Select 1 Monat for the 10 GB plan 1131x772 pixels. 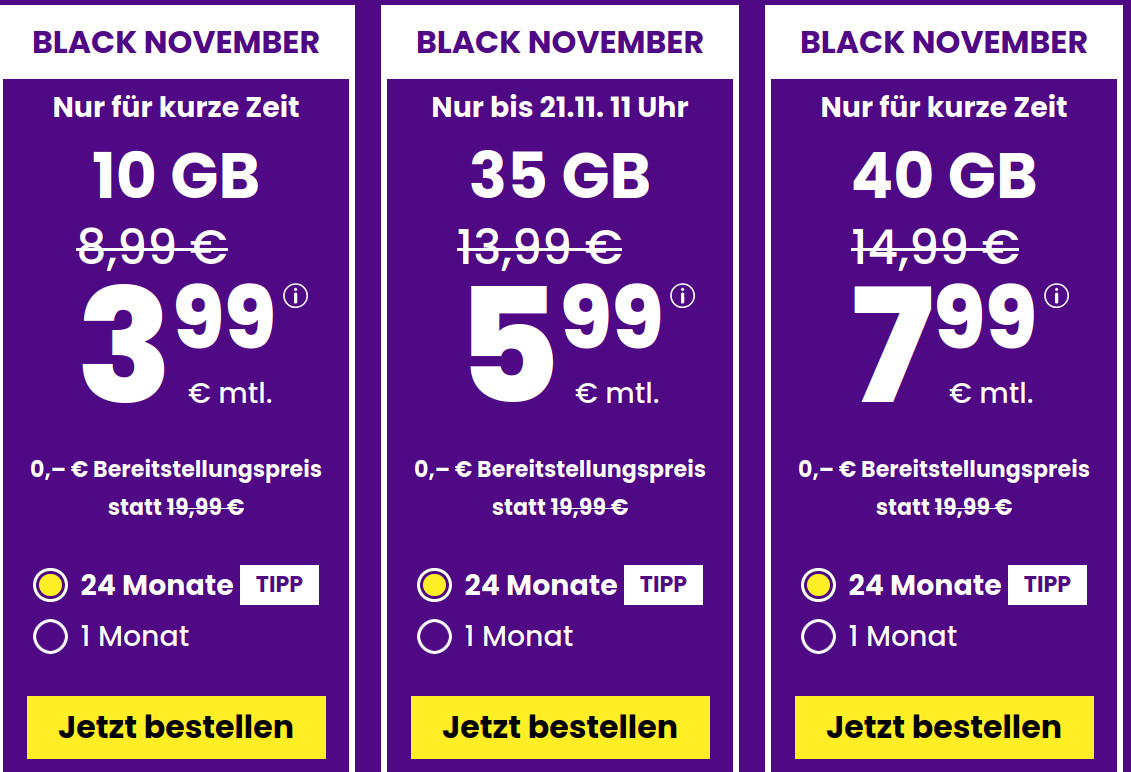tap(51, 636)
